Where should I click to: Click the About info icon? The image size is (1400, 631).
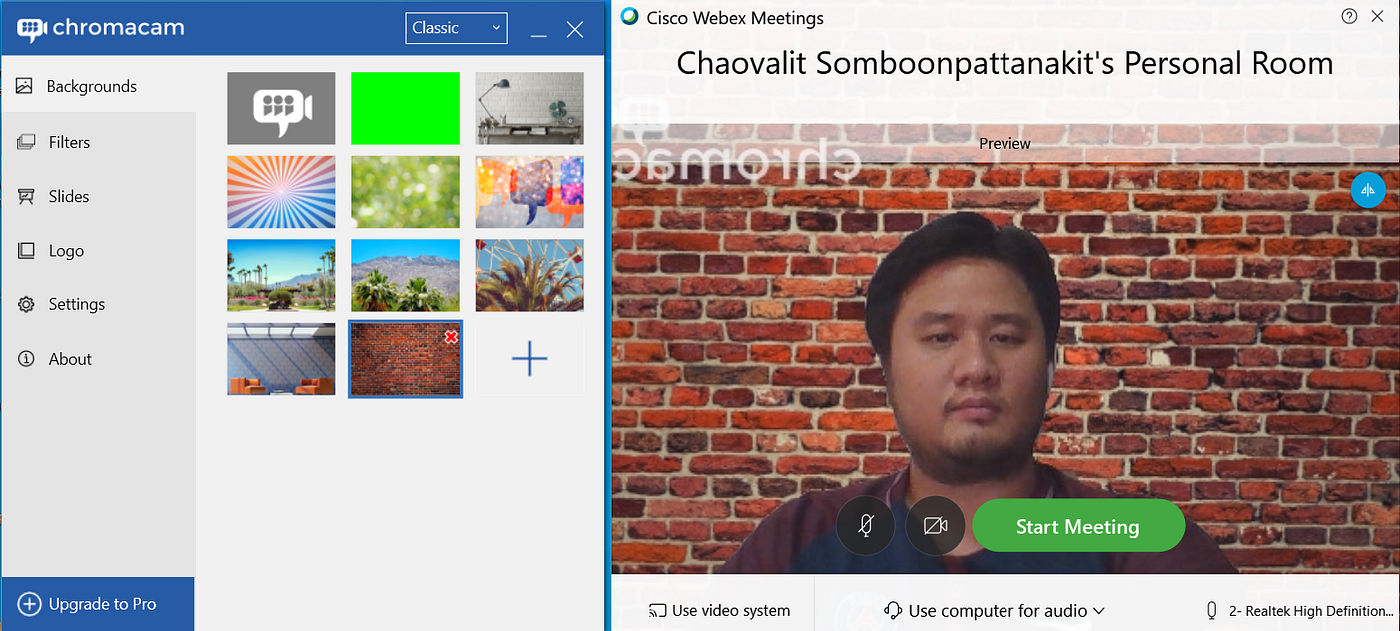[x=26, y=359]
